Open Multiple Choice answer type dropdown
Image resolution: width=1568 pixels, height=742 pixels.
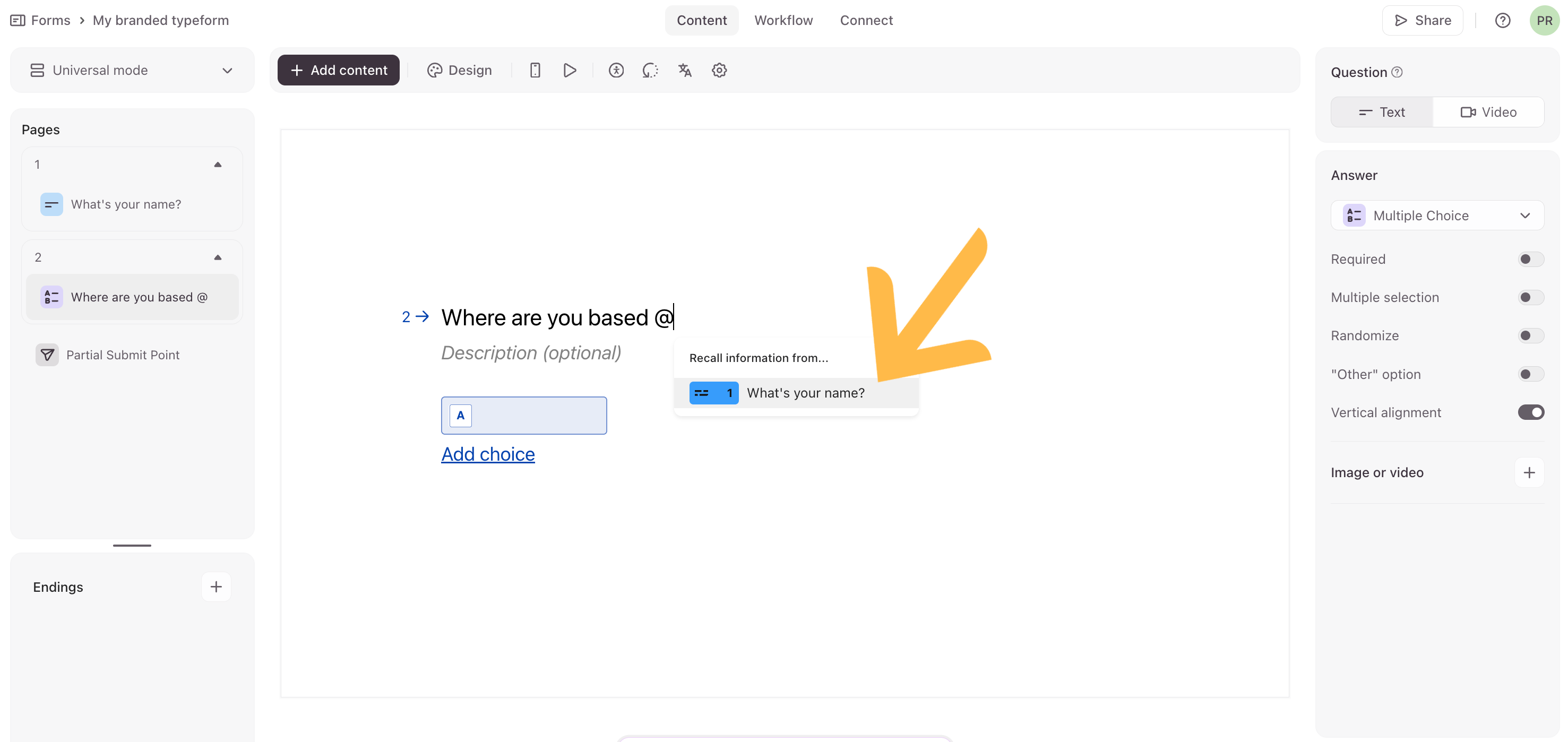(1436, 215)
